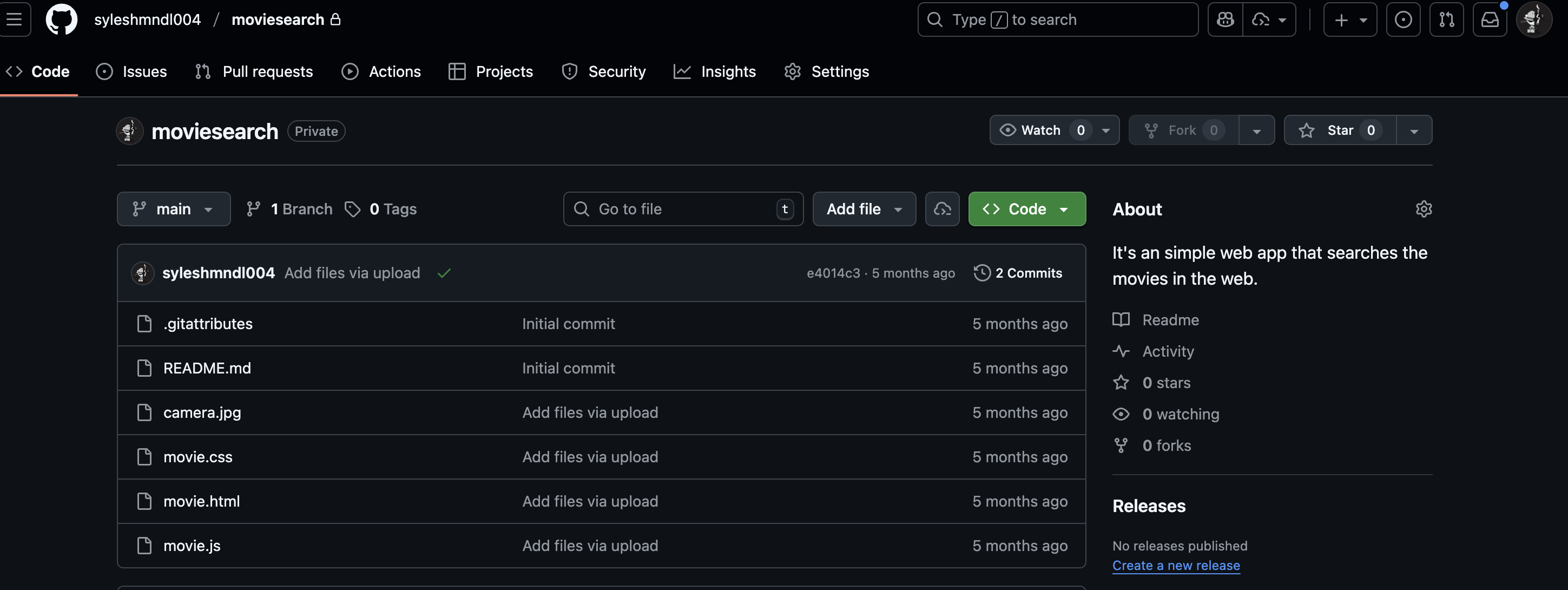Toggle Watch on this repository
The image size is (1568, 590).
pyautogui.click(x=1041, y=130)
